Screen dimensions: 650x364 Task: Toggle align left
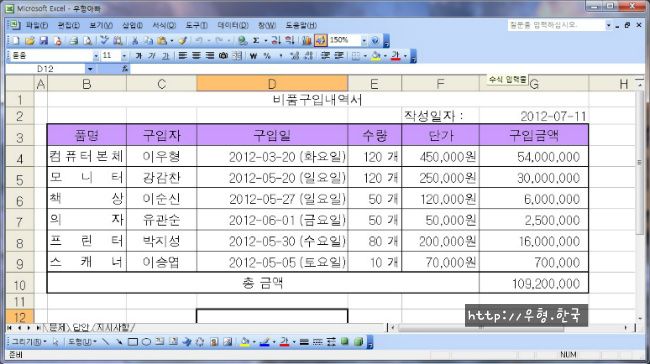[x=182, y=56]
